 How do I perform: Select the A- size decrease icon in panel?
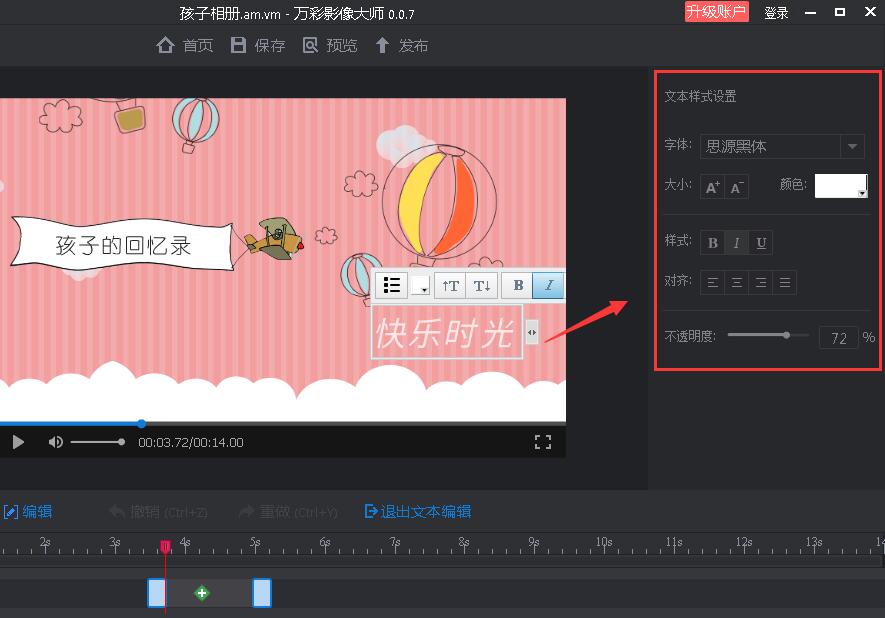735,186
